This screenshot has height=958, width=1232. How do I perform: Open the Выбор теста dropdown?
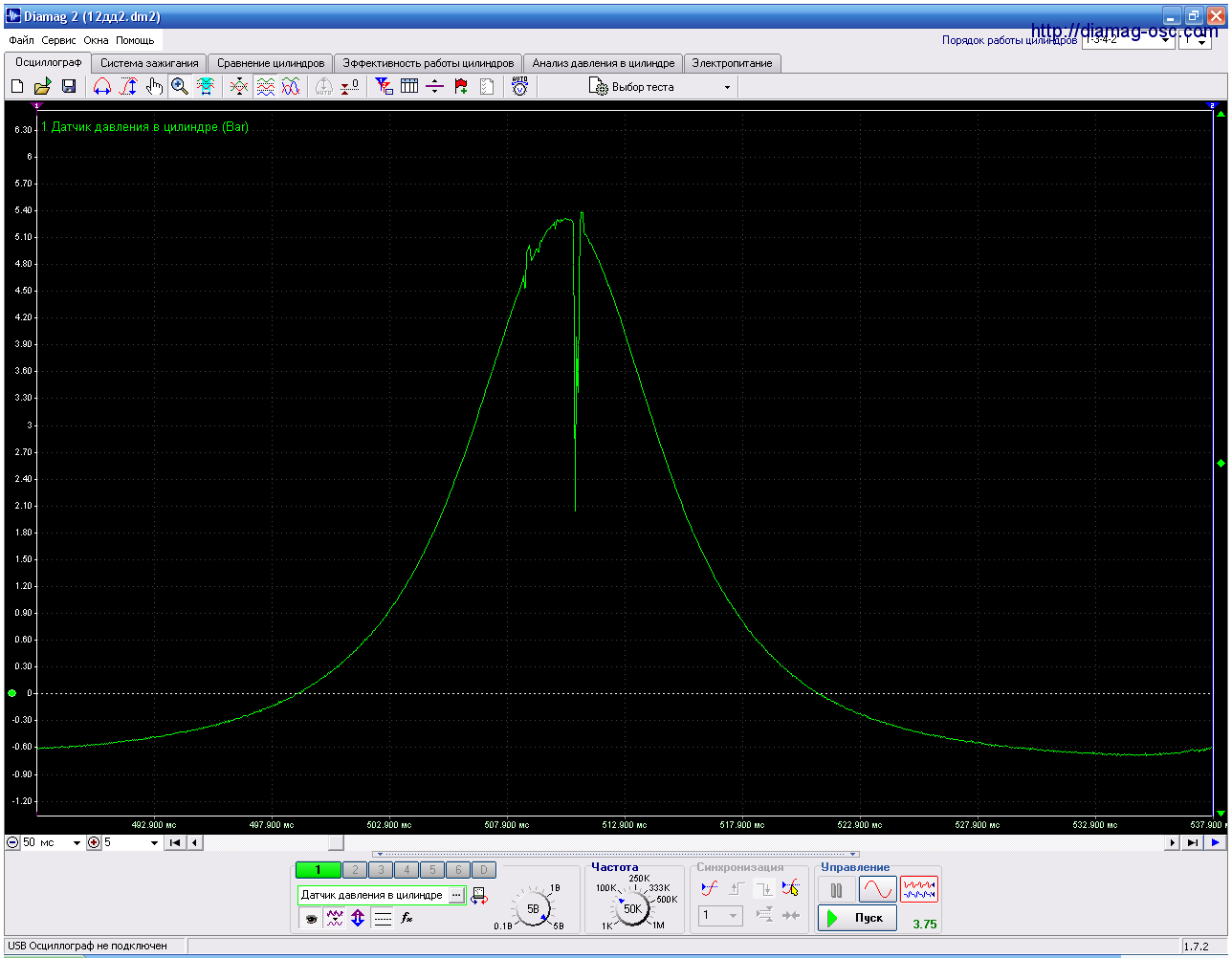click(660, 87)
